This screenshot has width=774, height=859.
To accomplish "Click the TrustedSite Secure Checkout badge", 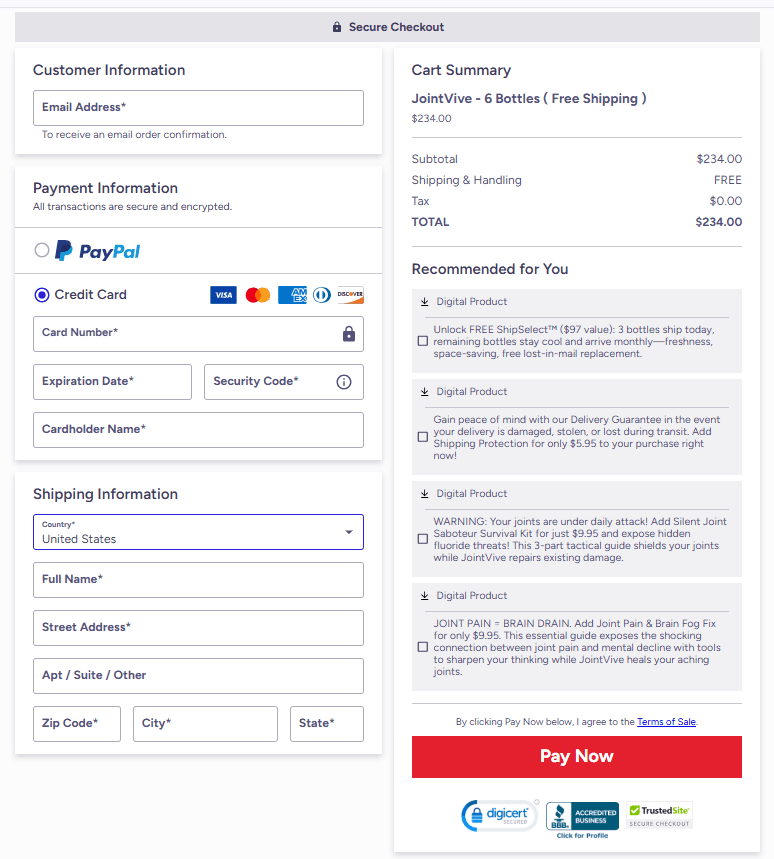I will (658, 815).
